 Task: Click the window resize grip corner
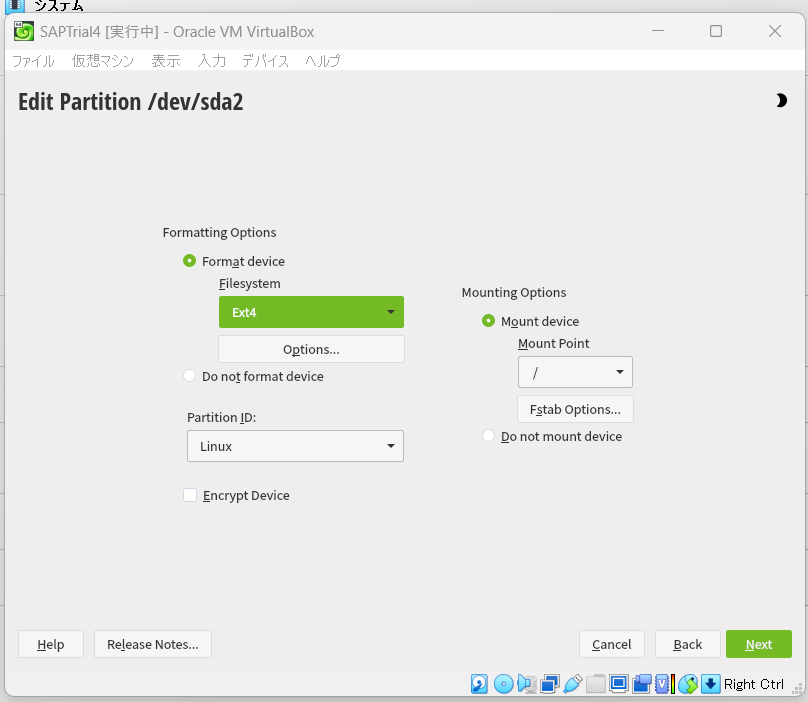click(798, 689)
